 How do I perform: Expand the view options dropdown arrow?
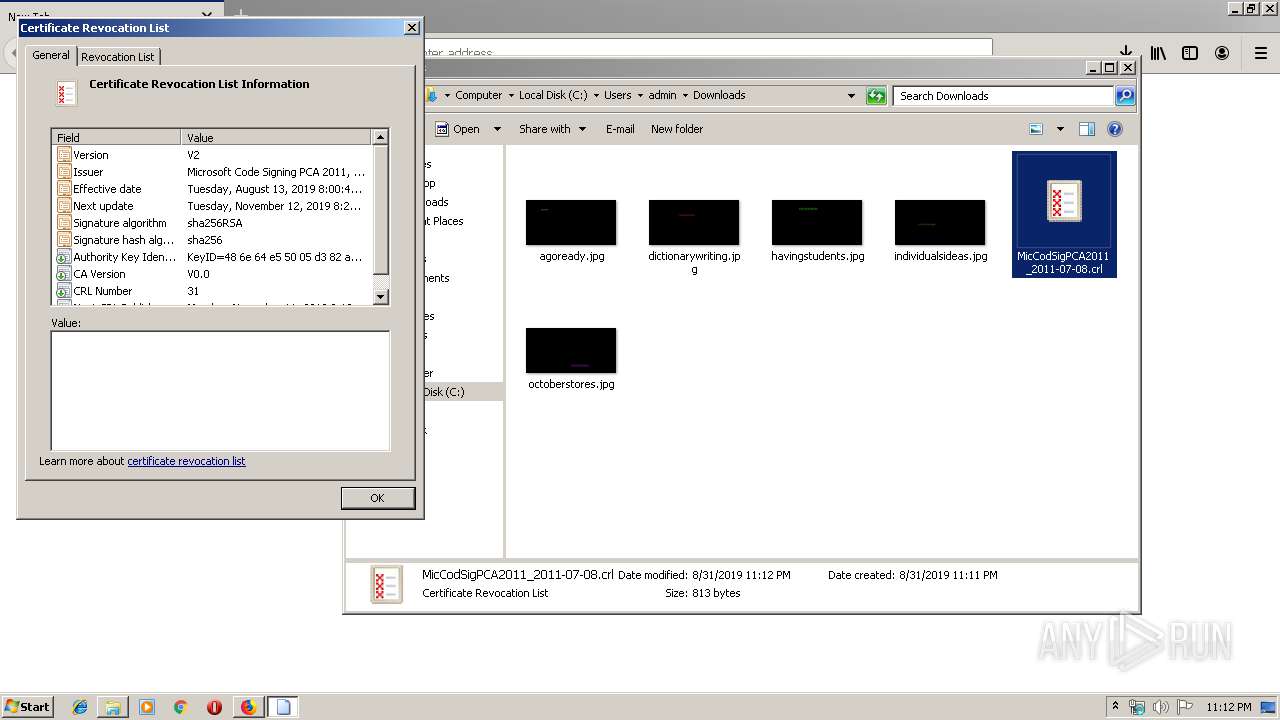[x=1060, y=129]
